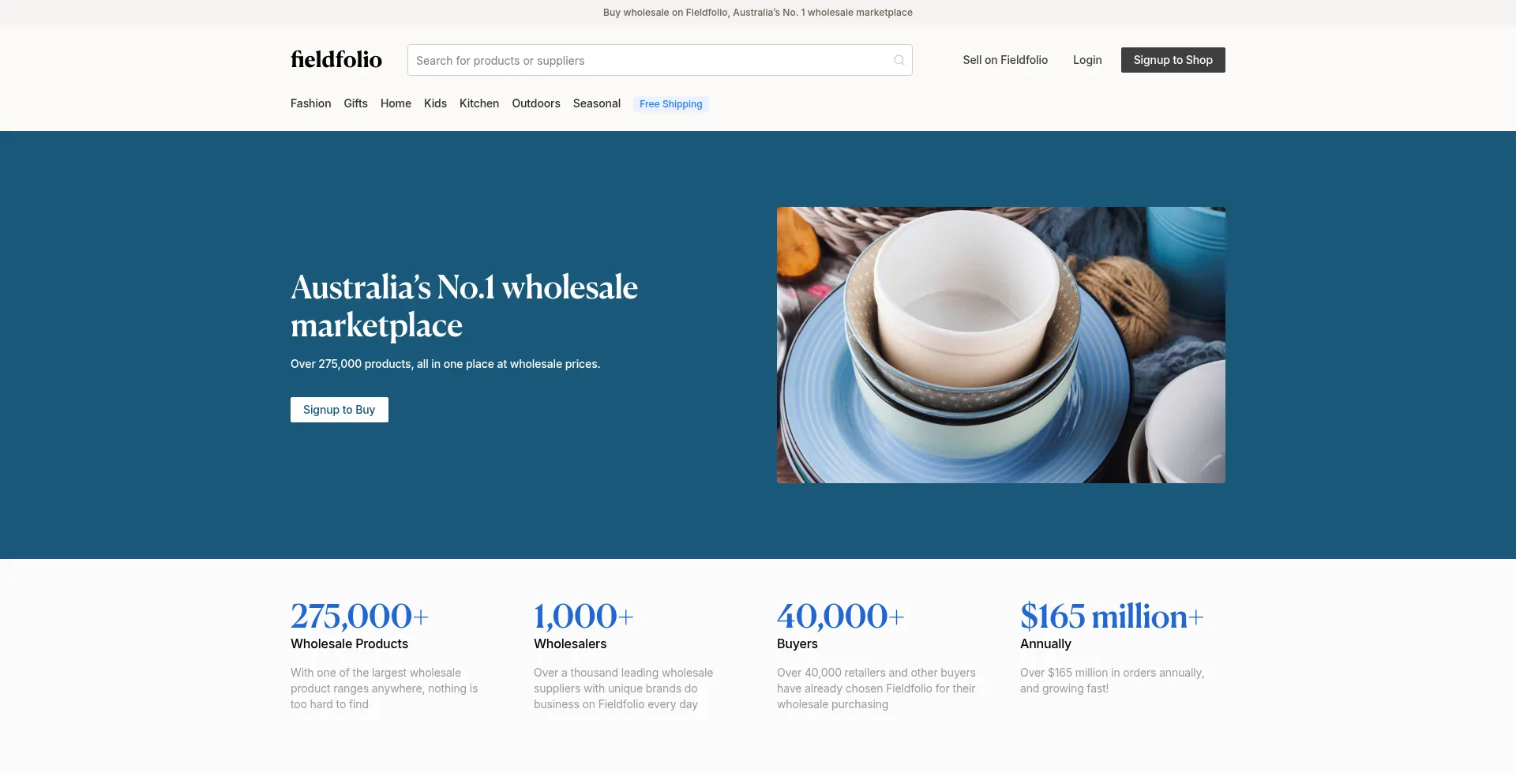1516x784 pixels.
Task: Click the fieldfolio logo
Action: point(336,59)
